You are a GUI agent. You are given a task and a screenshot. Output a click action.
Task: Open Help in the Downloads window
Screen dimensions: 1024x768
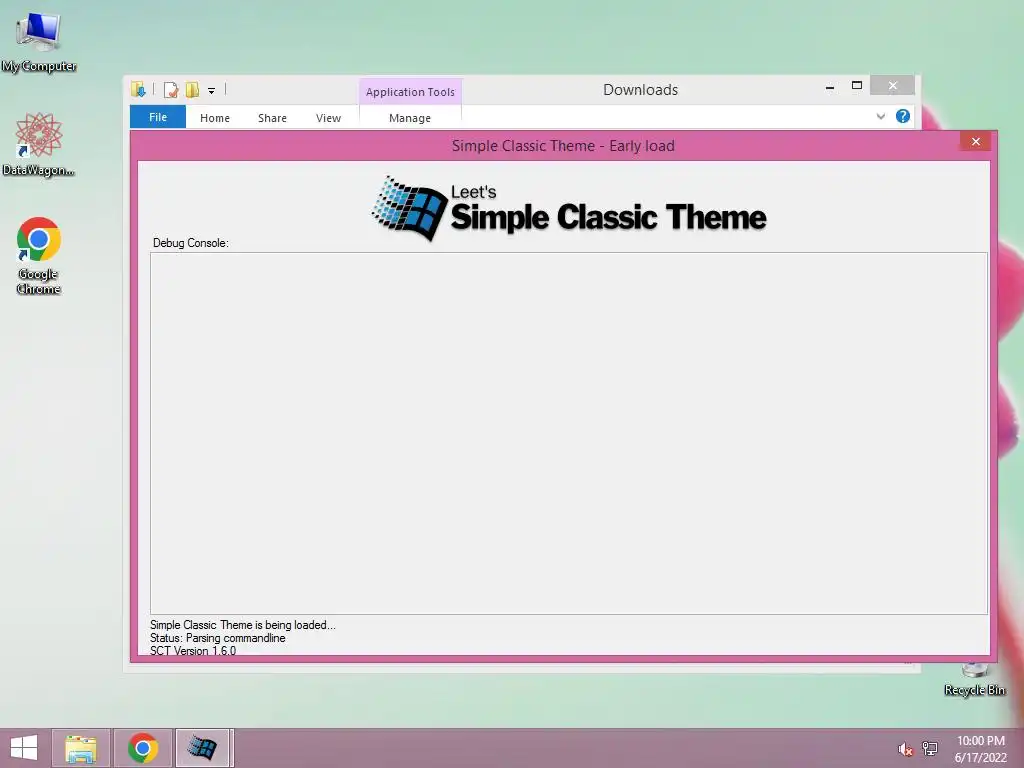[x=903, y=116]
